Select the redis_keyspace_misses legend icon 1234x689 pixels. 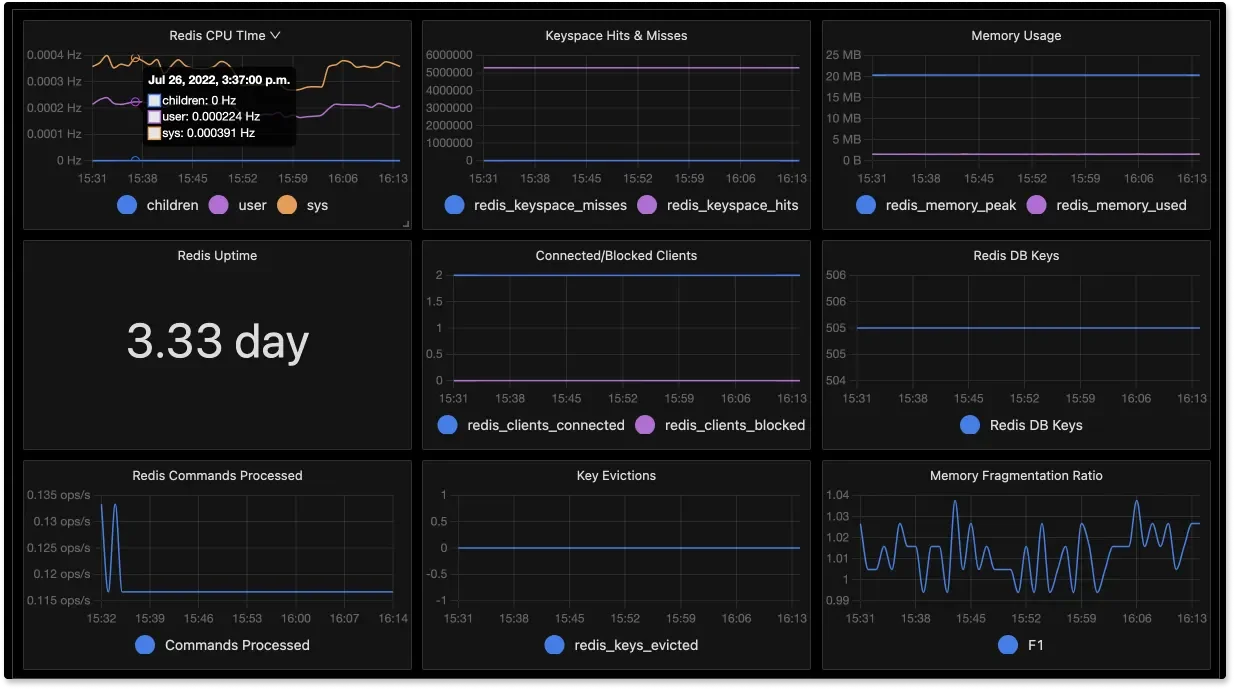(x=455, y=205)
